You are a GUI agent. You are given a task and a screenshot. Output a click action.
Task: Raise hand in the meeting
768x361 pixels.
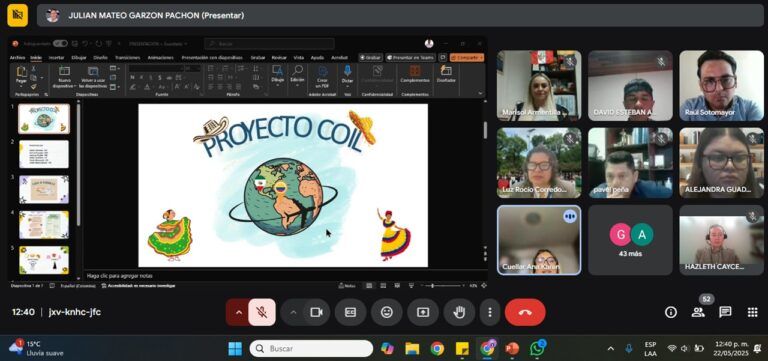(459, 313)
